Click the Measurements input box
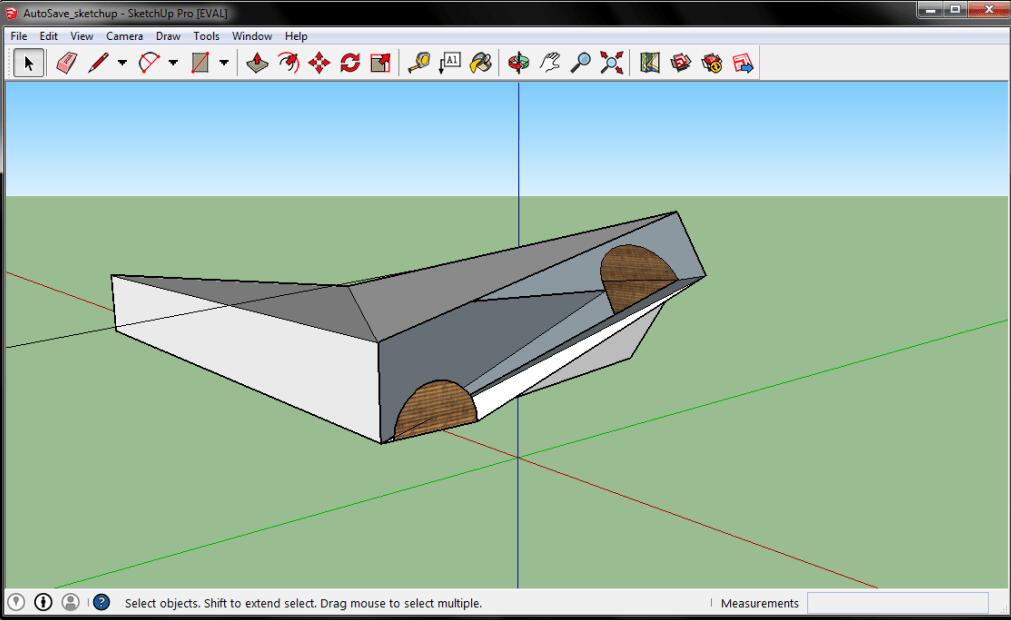Image resolution: width=1011 pixels, height=620 pixels. point(896,603)
